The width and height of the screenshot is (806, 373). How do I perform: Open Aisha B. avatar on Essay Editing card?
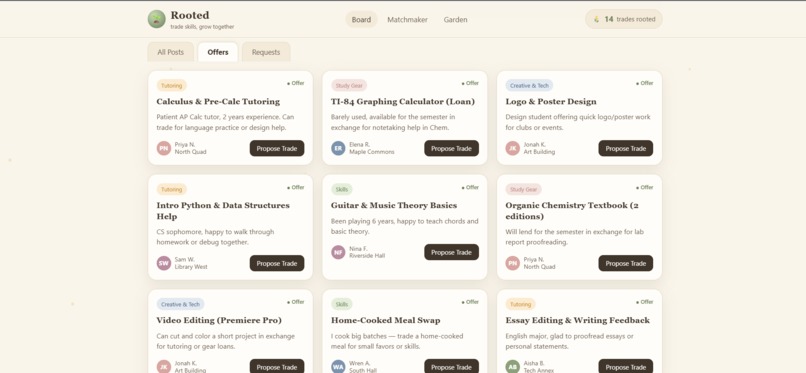512,366
